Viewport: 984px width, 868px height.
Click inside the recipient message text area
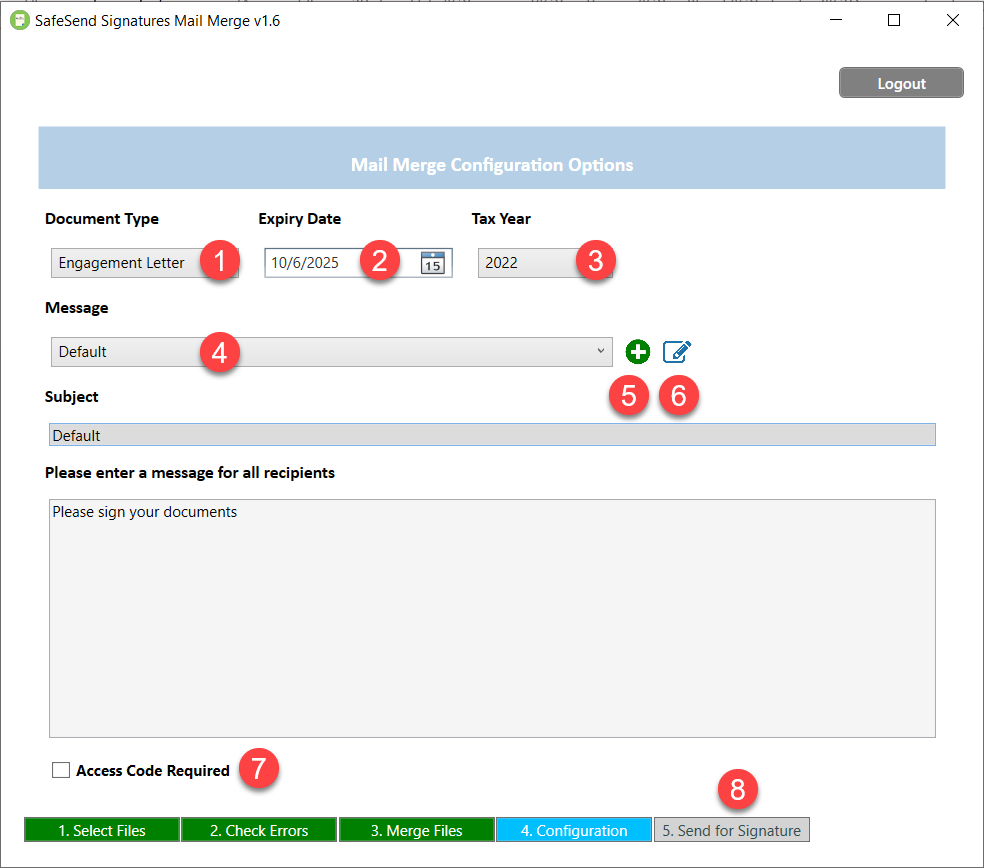pos(492,617)
